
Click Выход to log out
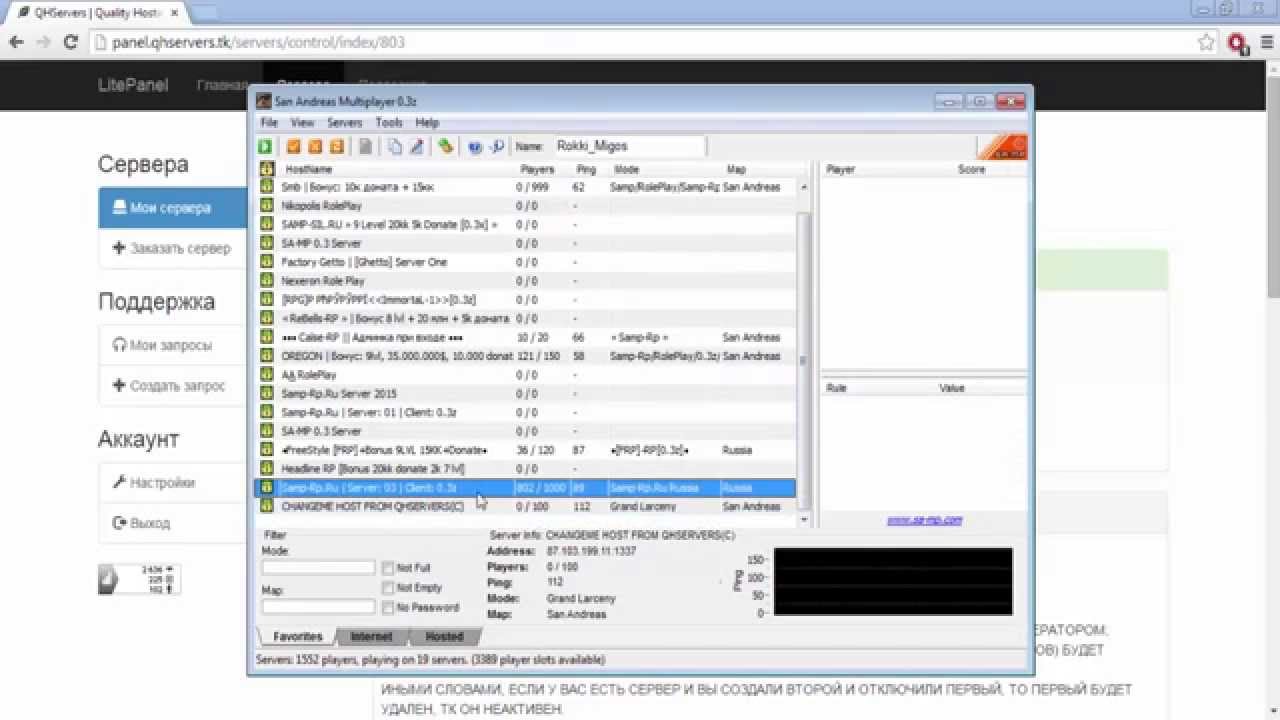pyautogui.click(x=173, y=522)
